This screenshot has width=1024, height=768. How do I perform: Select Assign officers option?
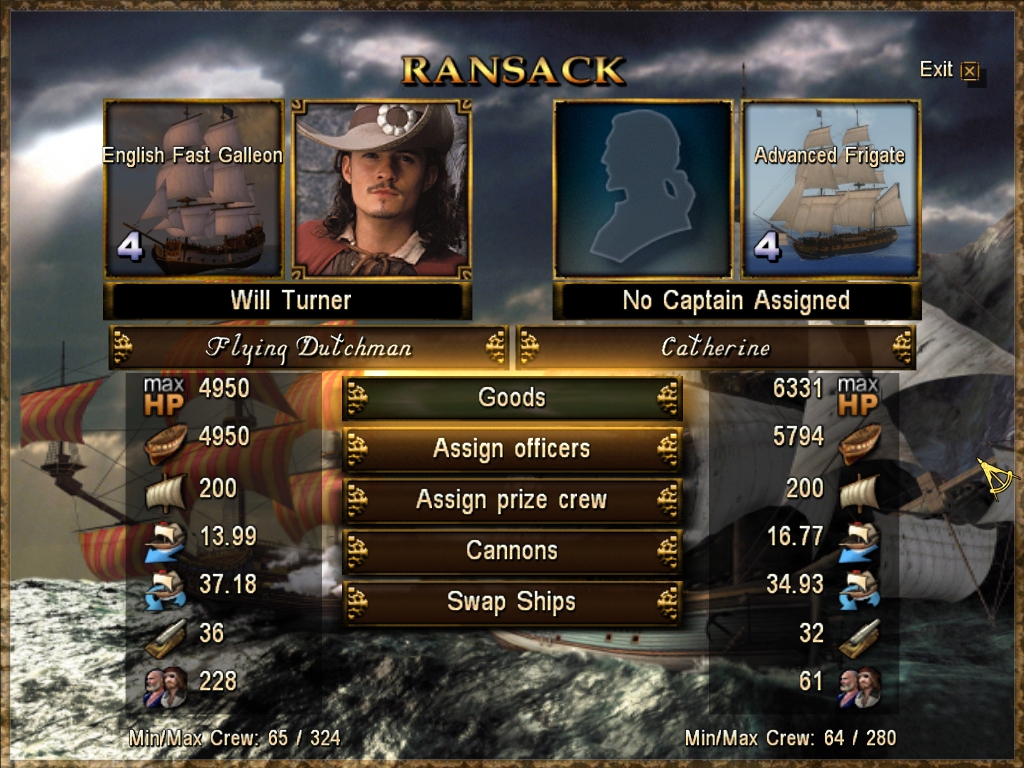tap(512, 449)
